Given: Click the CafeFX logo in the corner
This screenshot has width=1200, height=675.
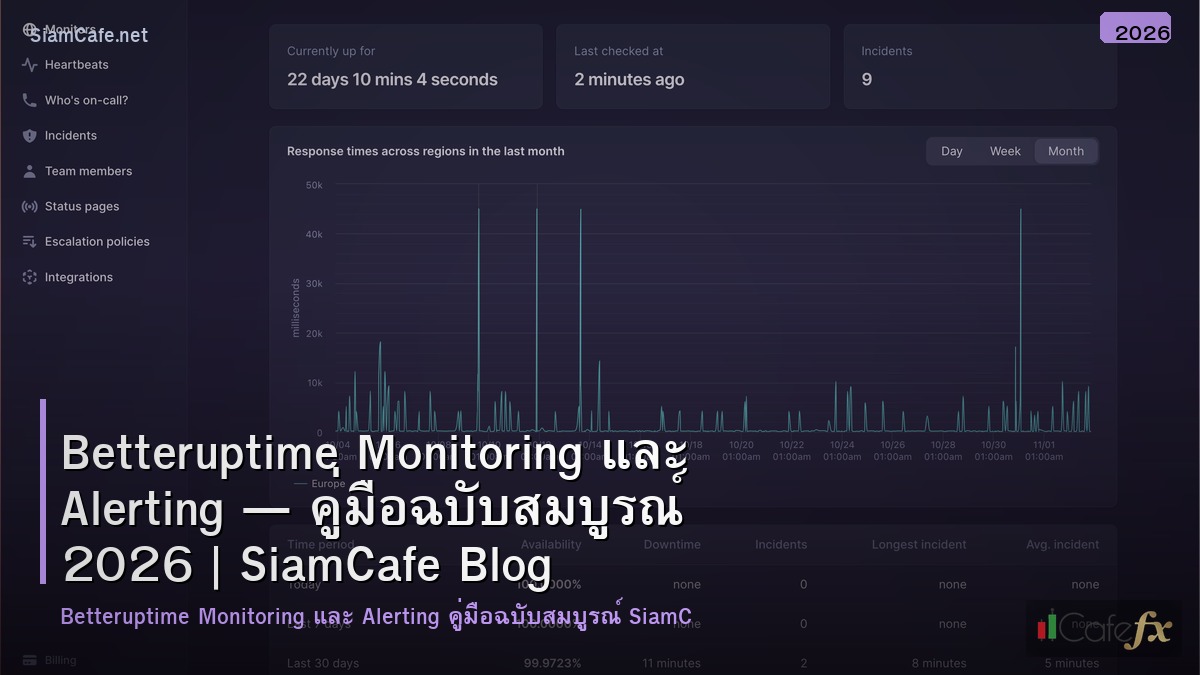Looking at the screenshot, I should pos(1103,630).
